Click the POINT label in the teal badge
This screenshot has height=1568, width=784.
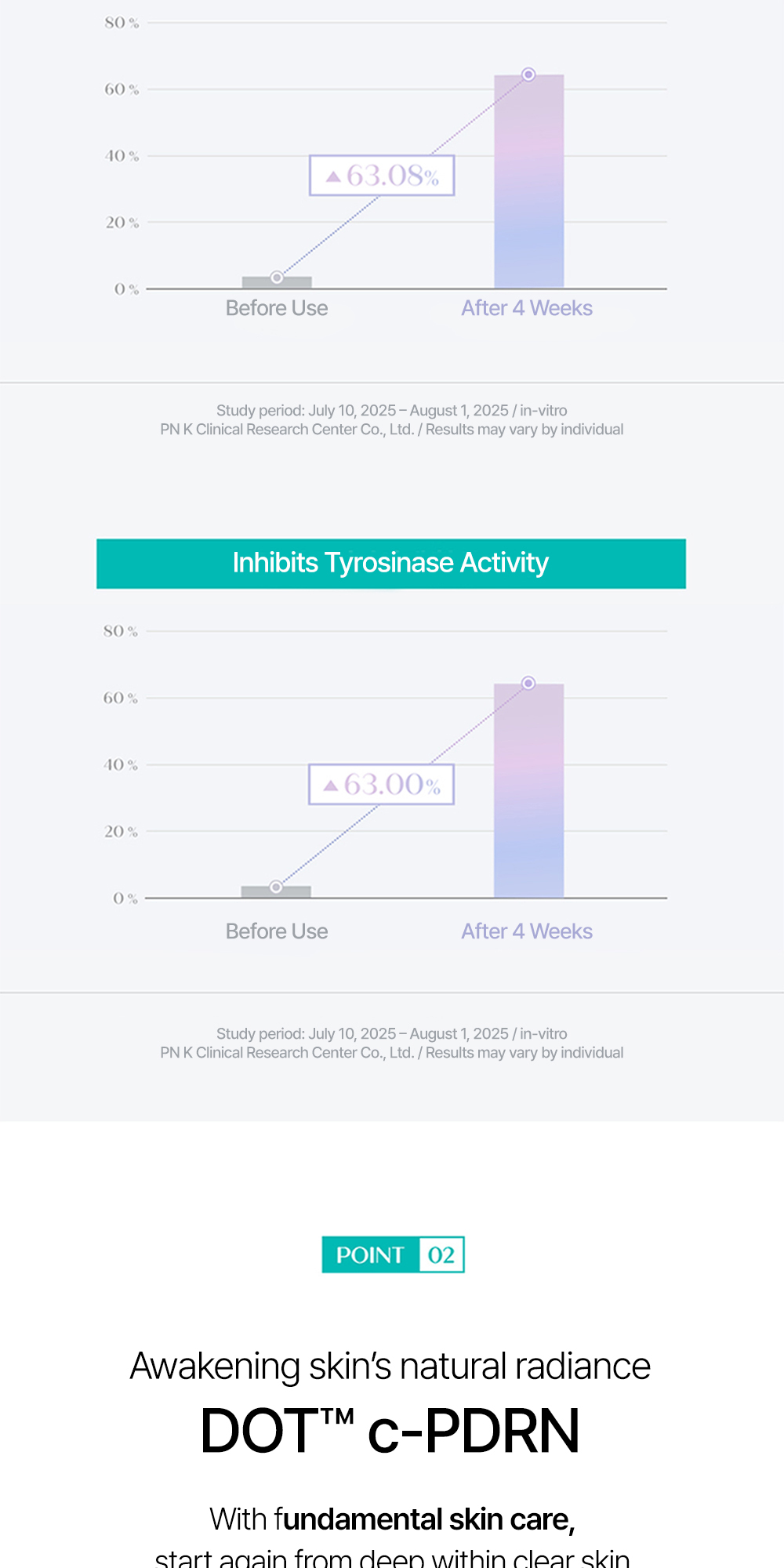click(x=370, y=1255)
